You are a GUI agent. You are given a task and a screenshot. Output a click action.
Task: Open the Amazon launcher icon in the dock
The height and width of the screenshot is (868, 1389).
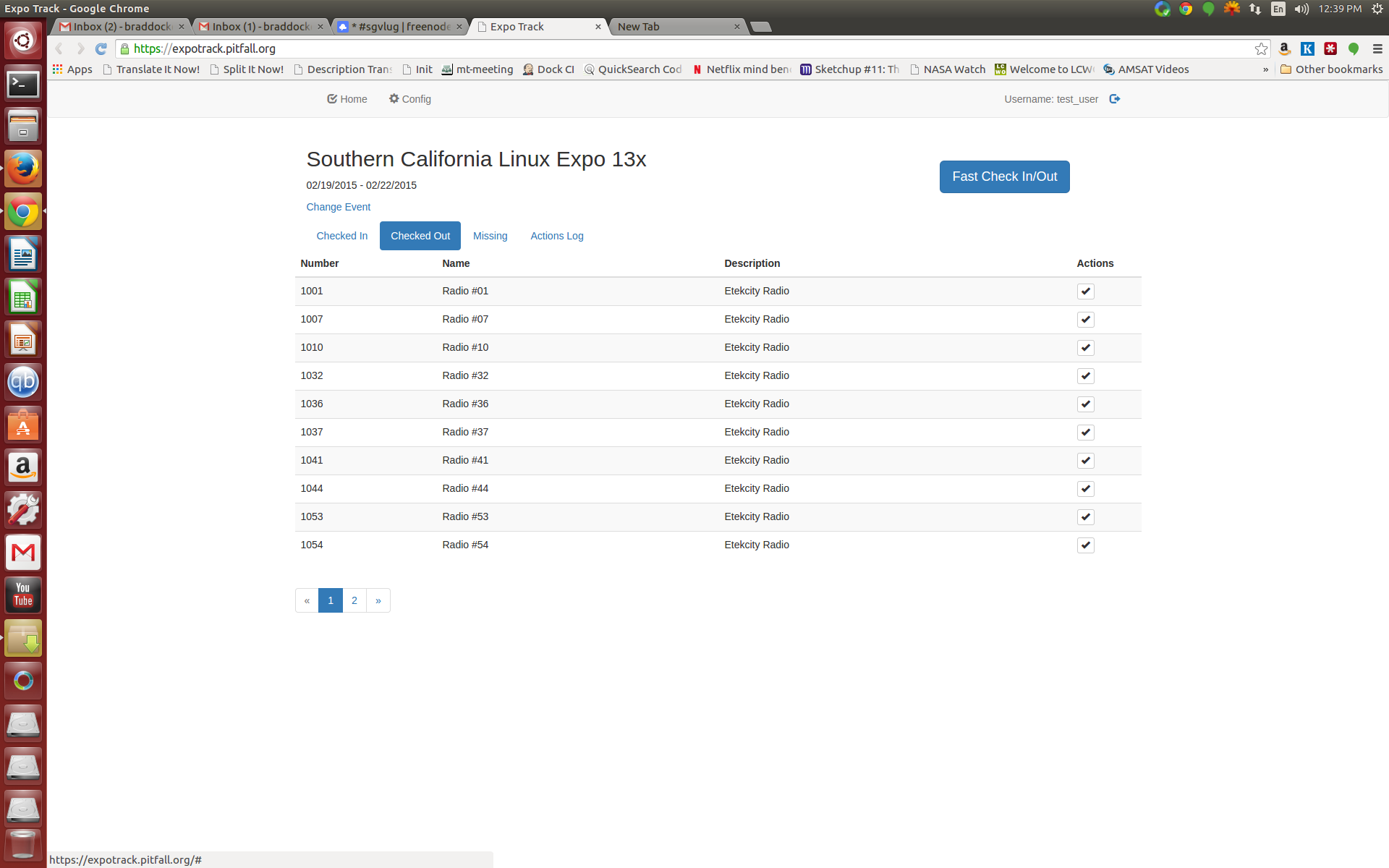coord(23,467)
